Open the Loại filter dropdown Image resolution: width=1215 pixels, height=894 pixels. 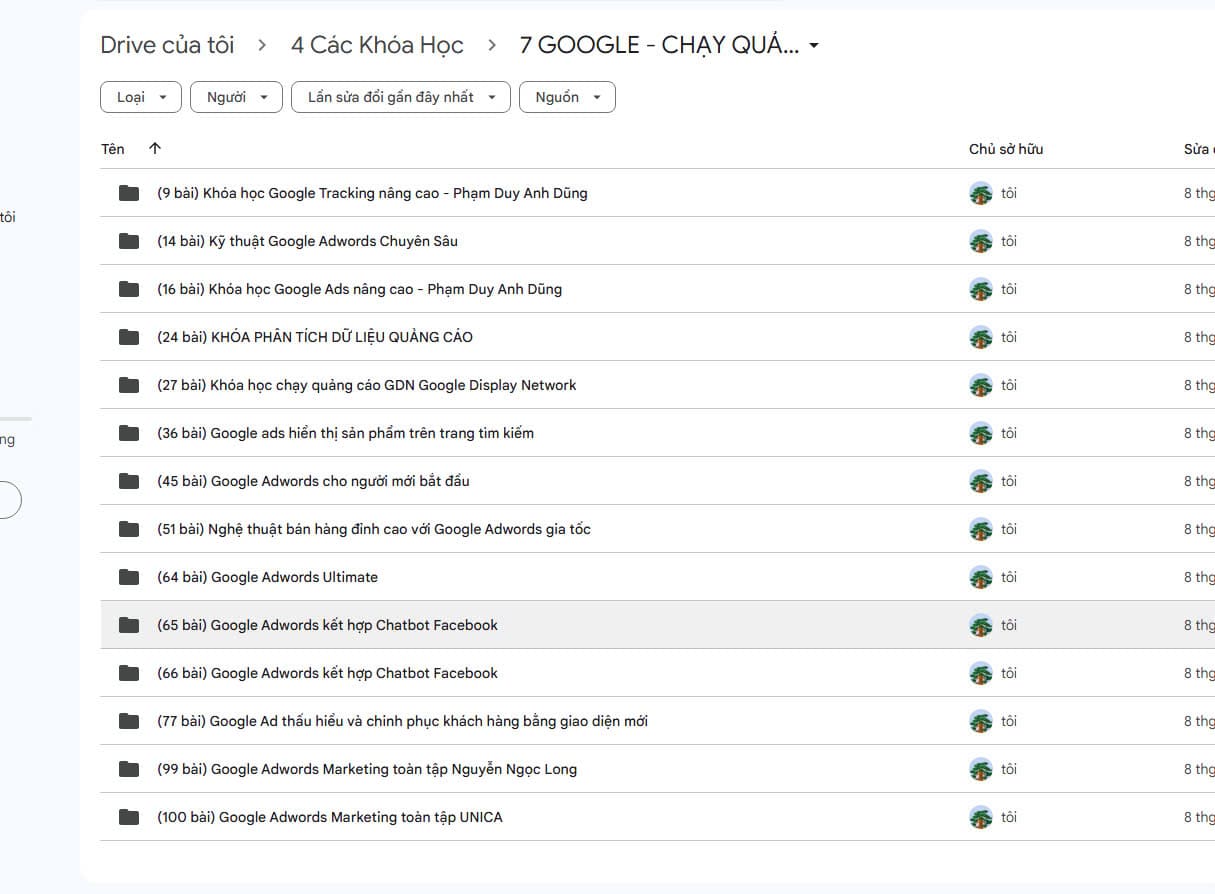coord(141,97)
